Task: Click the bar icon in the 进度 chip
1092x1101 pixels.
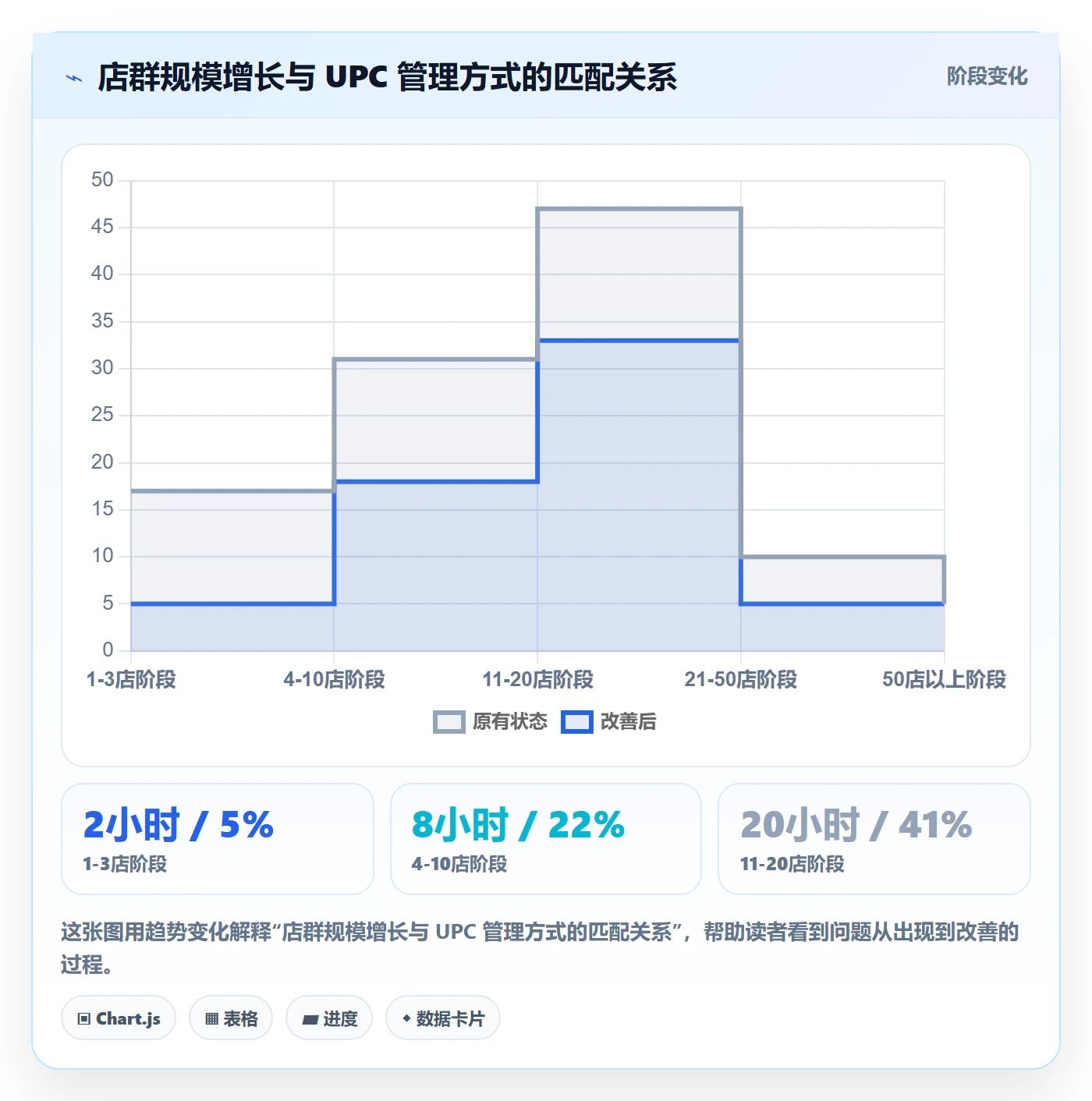Action: coord(310,1020)
